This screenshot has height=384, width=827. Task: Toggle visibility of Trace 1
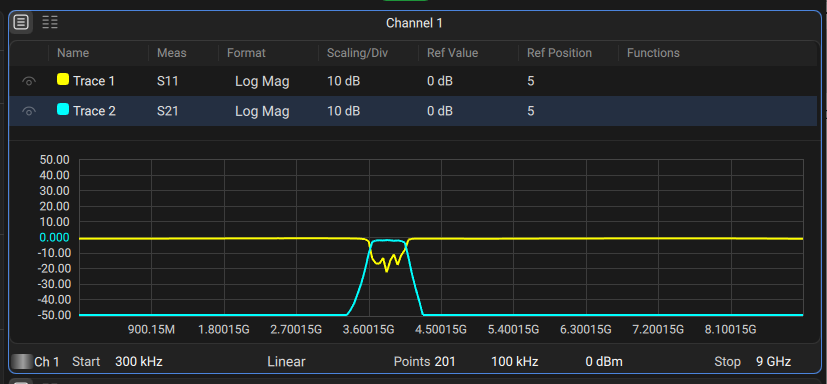(29, 81)
